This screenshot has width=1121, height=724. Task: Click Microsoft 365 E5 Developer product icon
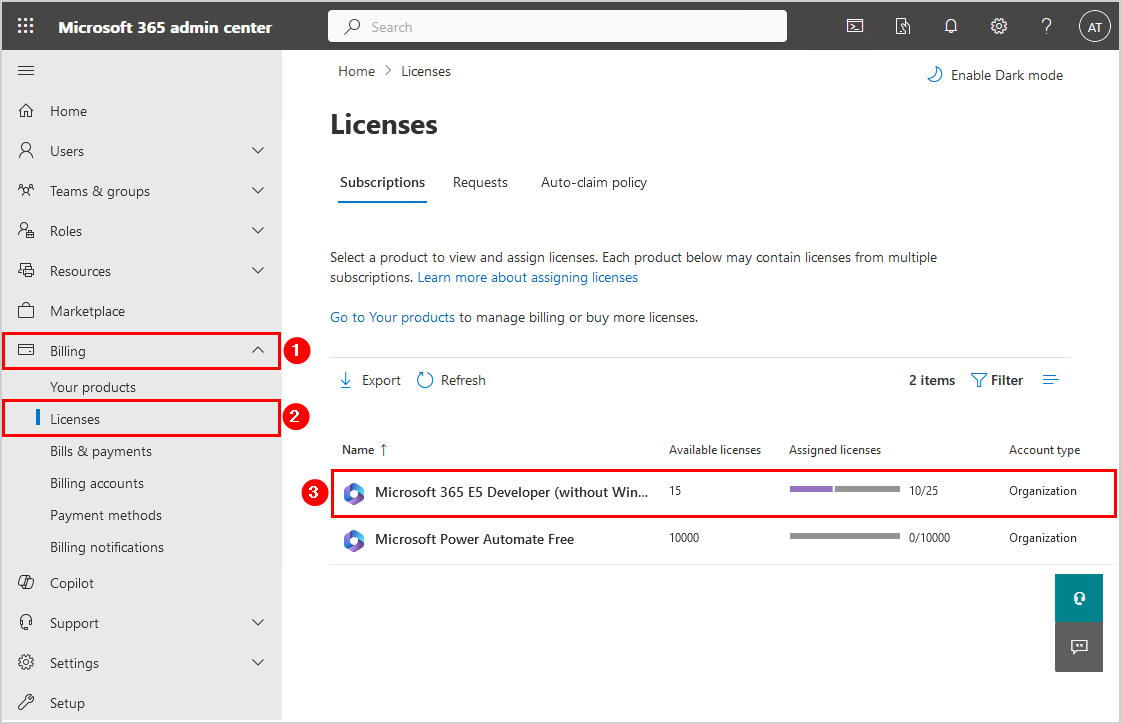coord(354,493)
